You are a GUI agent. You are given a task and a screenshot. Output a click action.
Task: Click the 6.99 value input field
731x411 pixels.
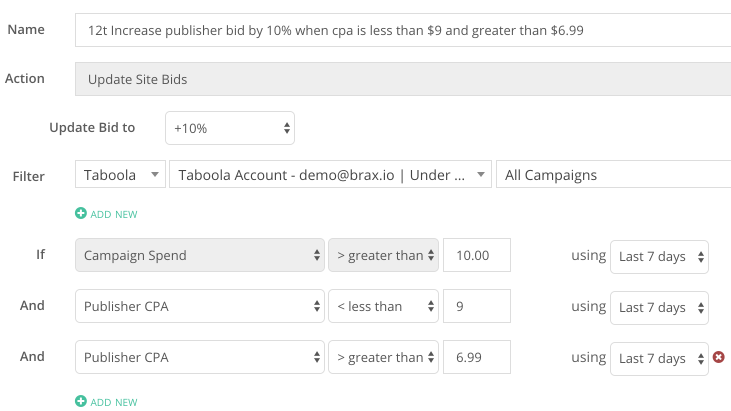click(x=477, y=357)
